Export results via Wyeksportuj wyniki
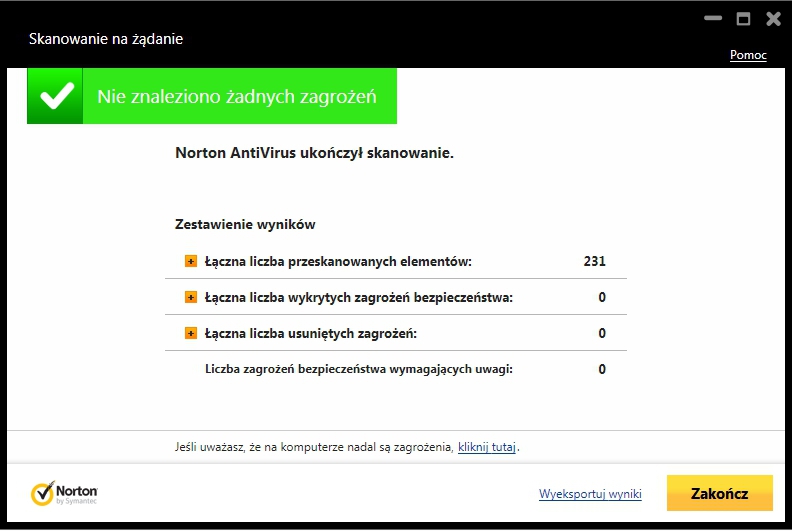The width and height of the screenshot is (792, 531). tap(590, 494)
